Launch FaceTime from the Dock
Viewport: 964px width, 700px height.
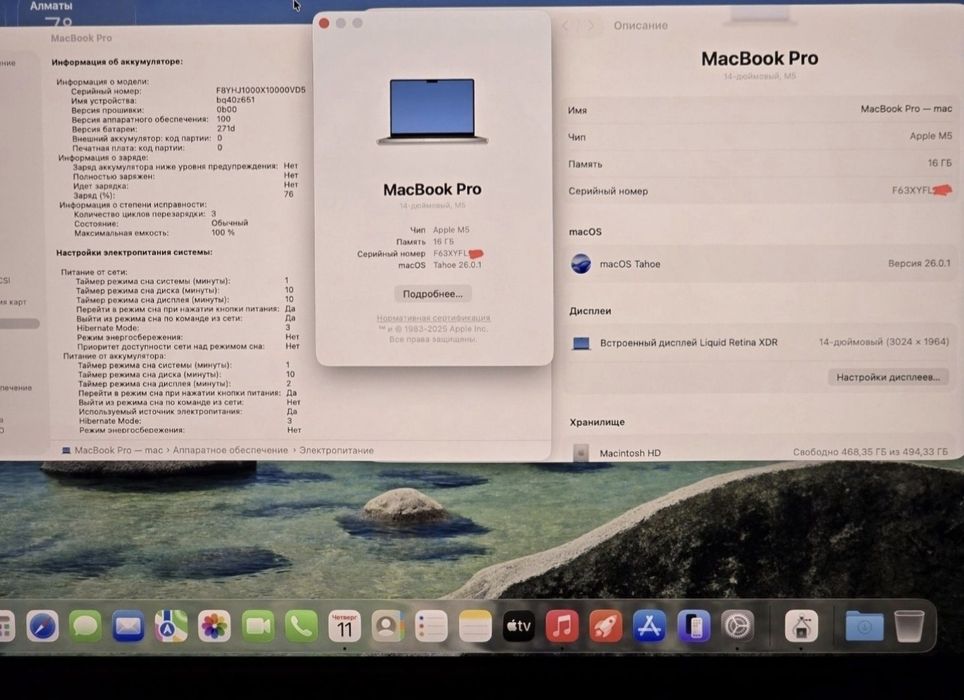[258, 626]
